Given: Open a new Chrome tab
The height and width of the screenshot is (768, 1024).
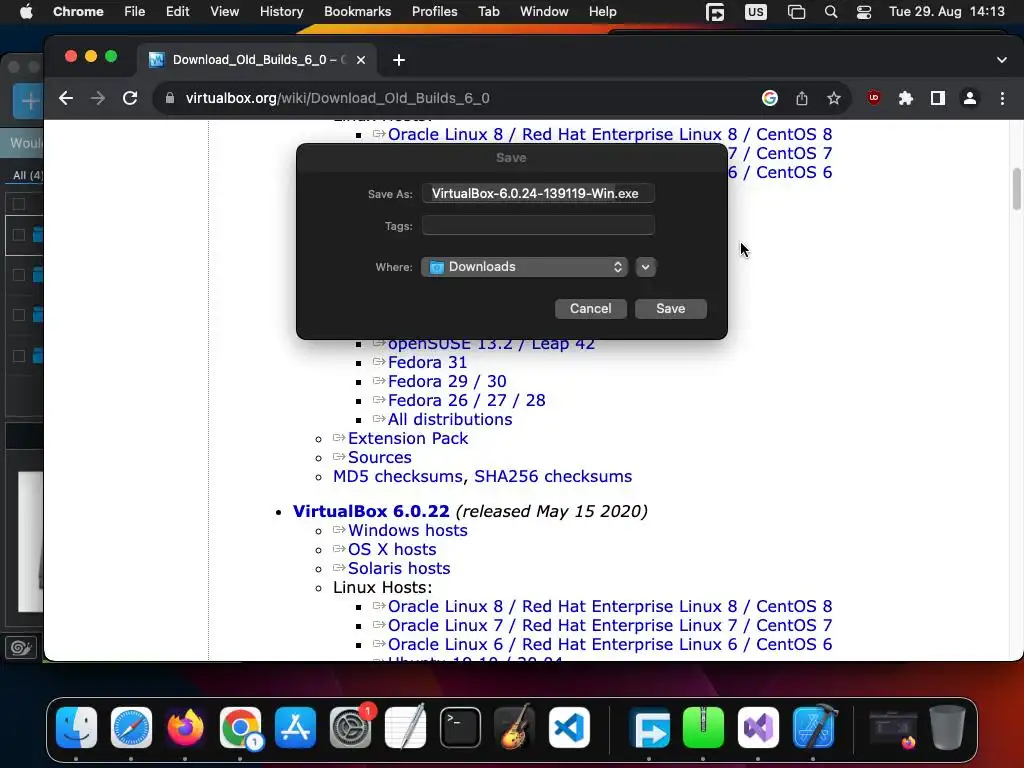Looking at the screenshot, I should (399, 60).
